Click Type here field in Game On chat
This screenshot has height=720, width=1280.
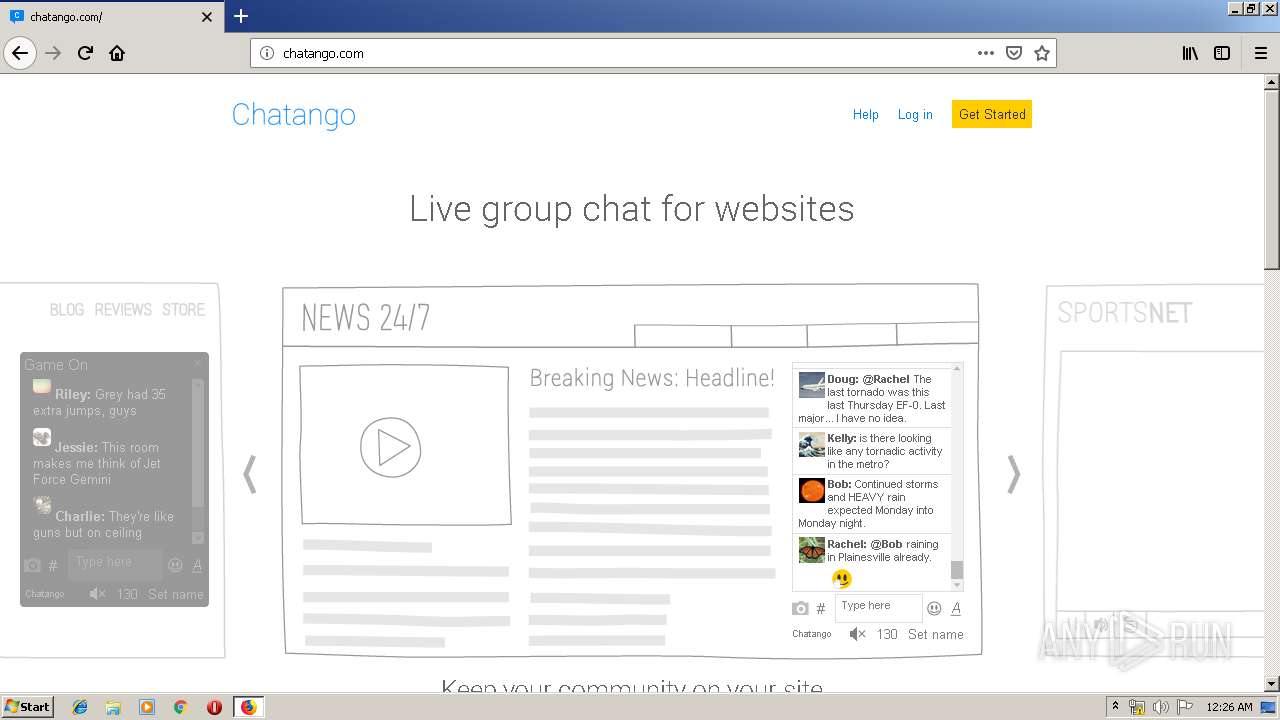click(114, 563)
